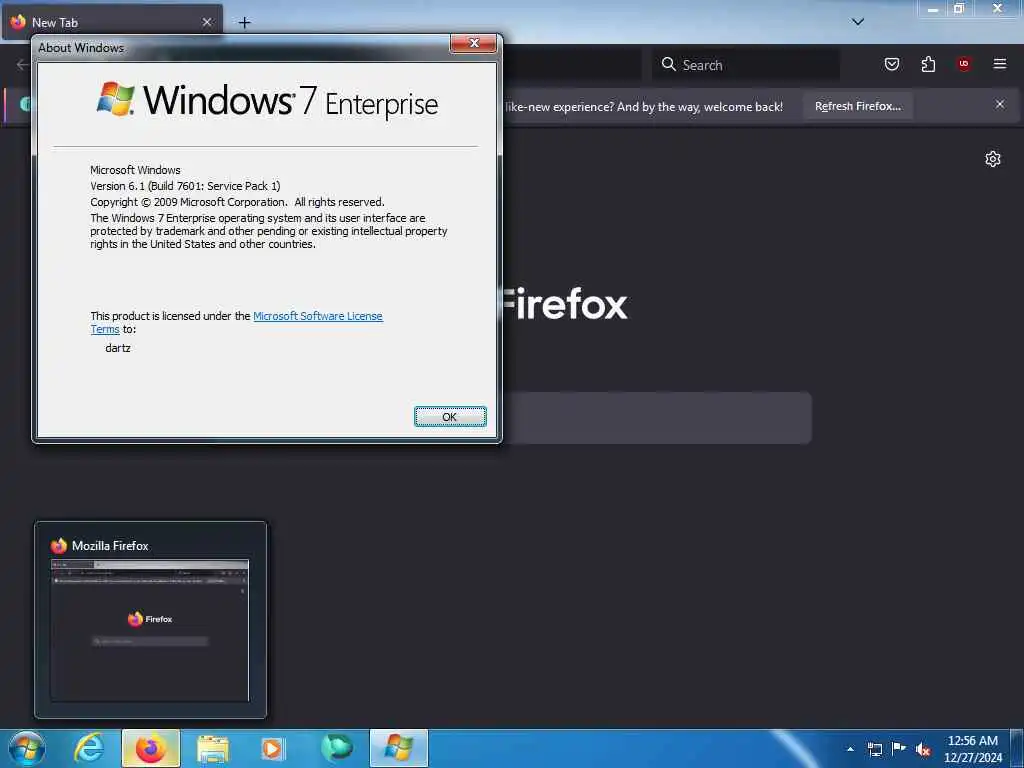Open a new Firefox tab with plus icon
Screen dimensions: 1024x768
244,22
